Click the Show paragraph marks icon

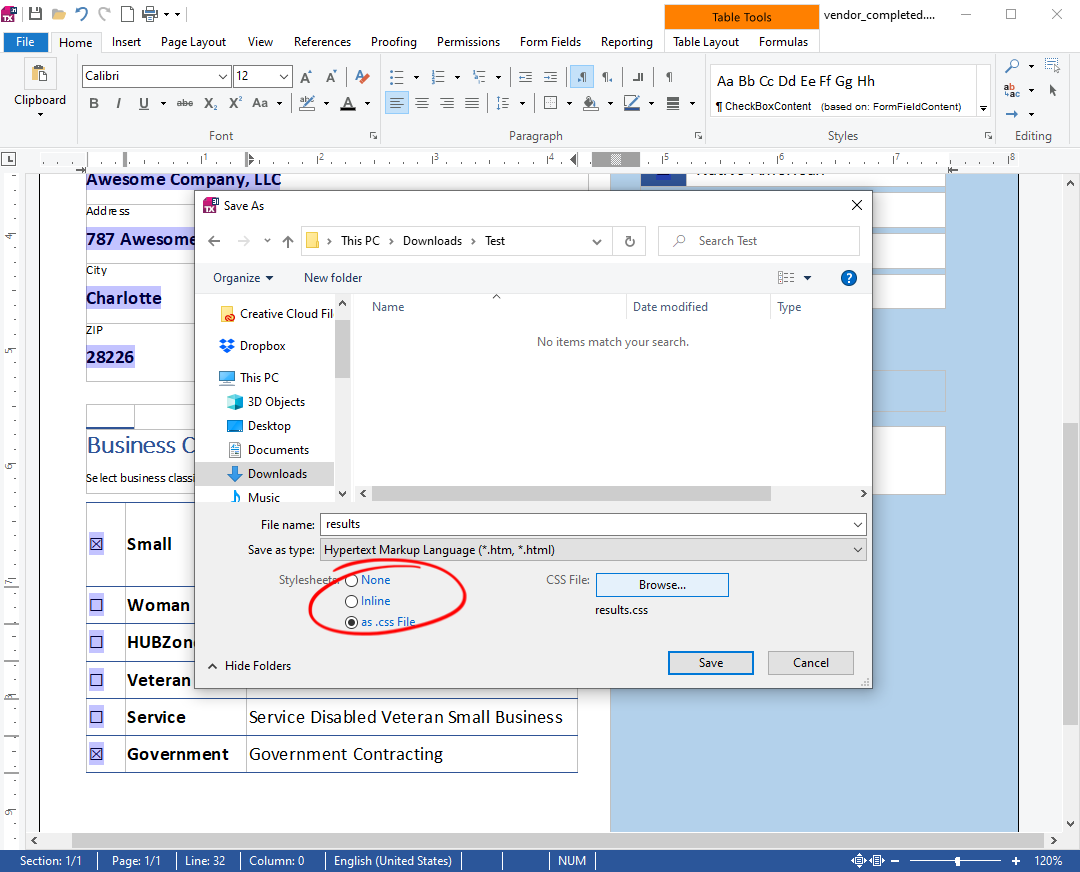pyautogui.click(x=669, y=76)
